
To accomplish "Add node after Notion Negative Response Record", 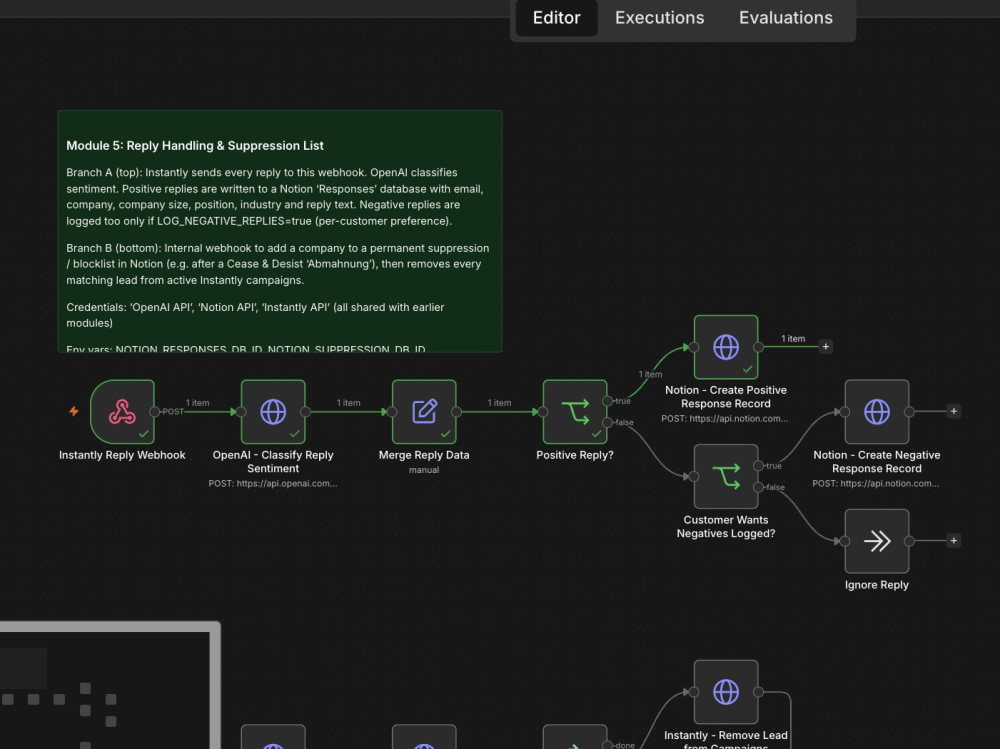I will coord(953,412).
